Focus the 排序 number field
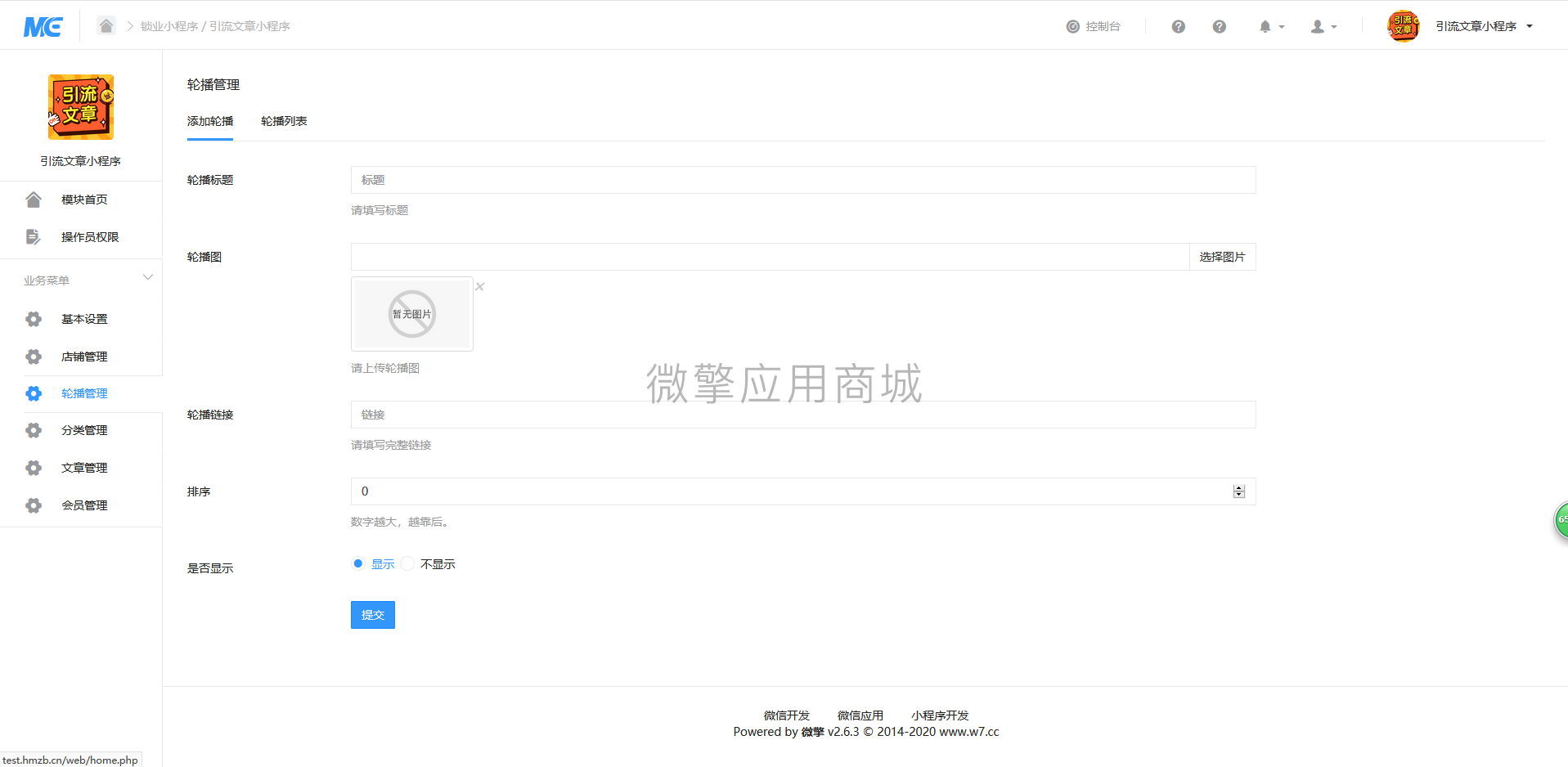The image size is (1568, 767). point(803,491)
